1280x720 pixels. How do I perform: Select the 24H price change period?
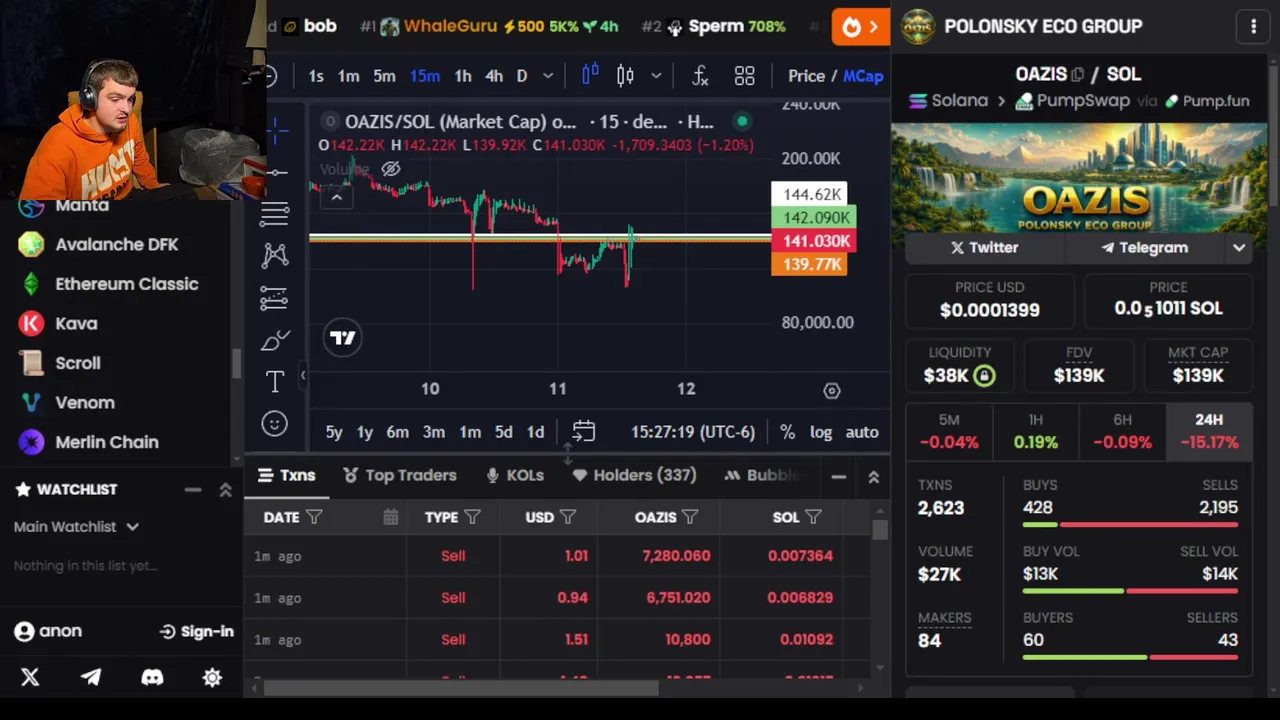coord(1209,431)
